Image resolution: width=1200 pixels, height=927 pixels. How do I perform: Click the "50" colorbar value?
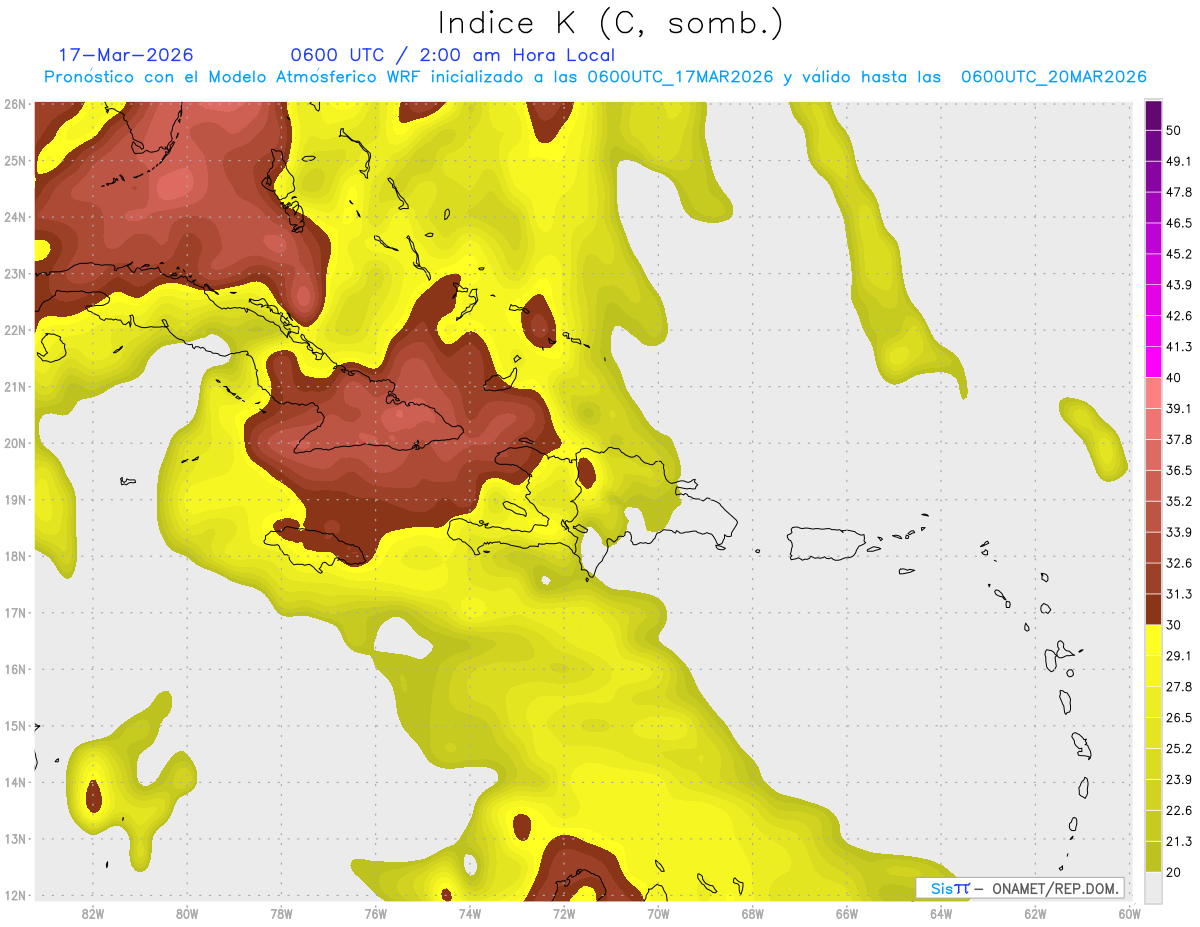point(1174,130)
